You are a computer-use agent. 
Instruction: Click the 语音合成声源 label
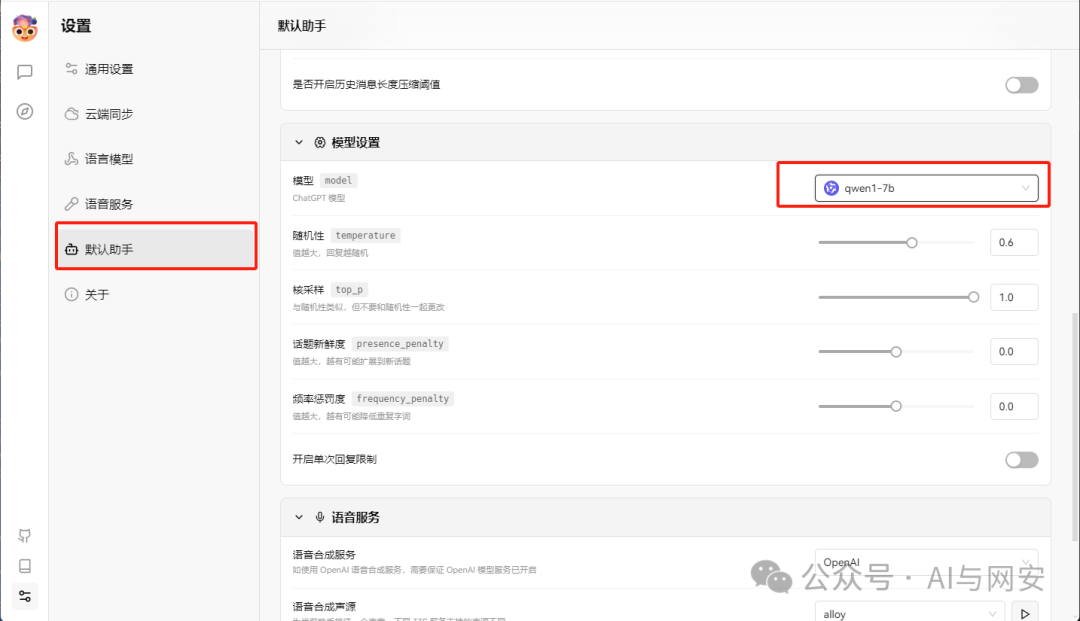(x=324, y=607)
